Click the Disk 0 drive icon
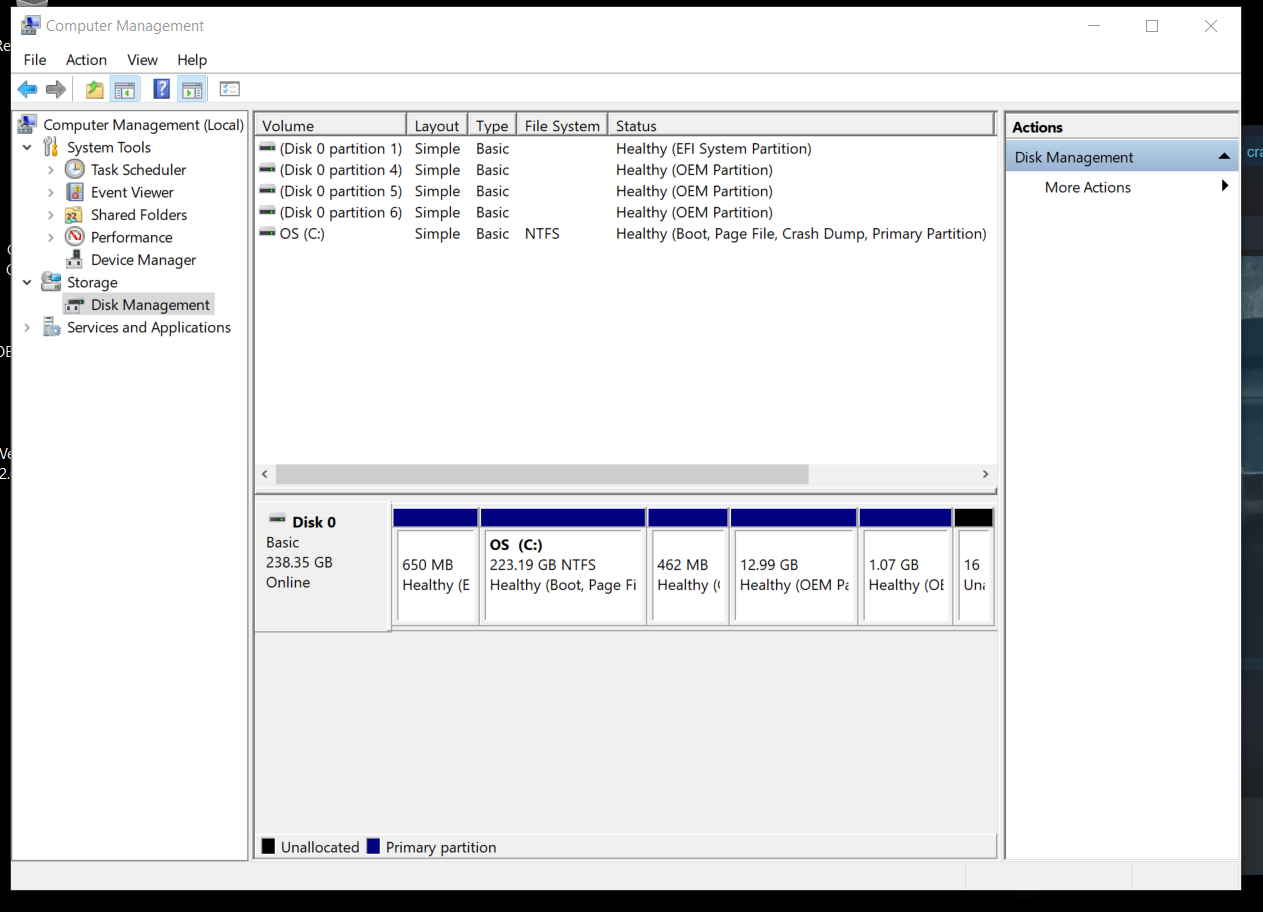Screen dimensions: 1263x912 click(277, 521)
